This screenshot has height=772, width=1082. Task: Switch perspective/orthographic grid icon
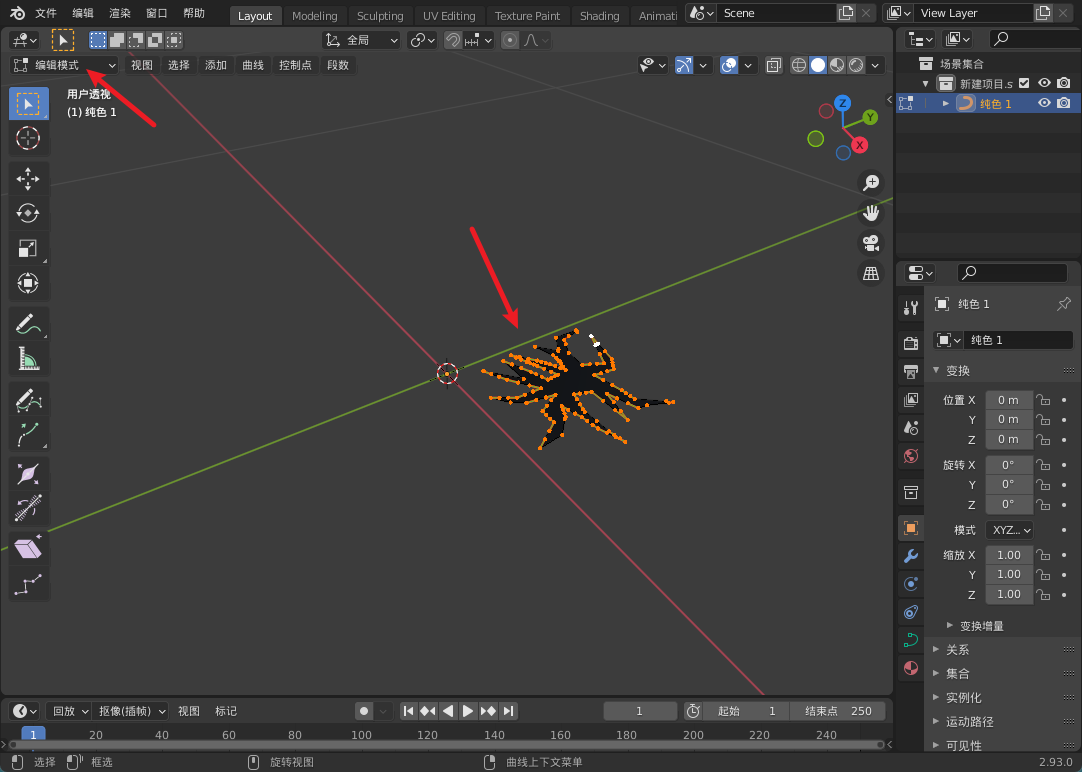pyautogui.click(x=871, y=274)
